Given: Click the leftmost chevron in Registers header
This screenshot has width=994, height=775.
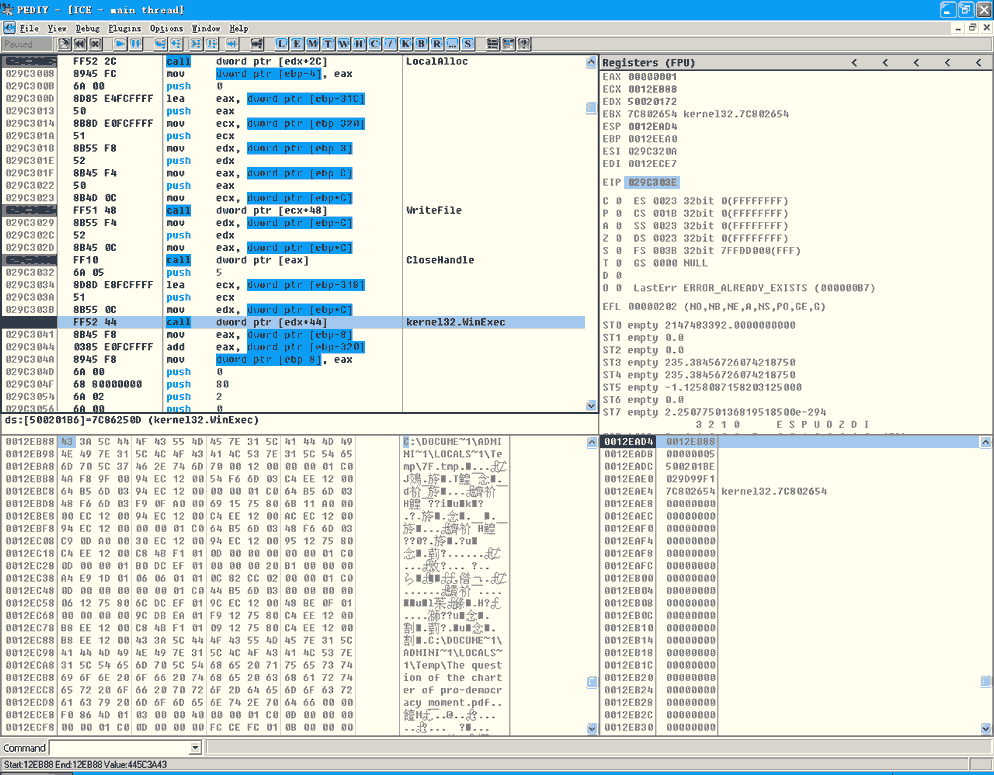Looking at the screenshot, I should [x=854, y=63].
